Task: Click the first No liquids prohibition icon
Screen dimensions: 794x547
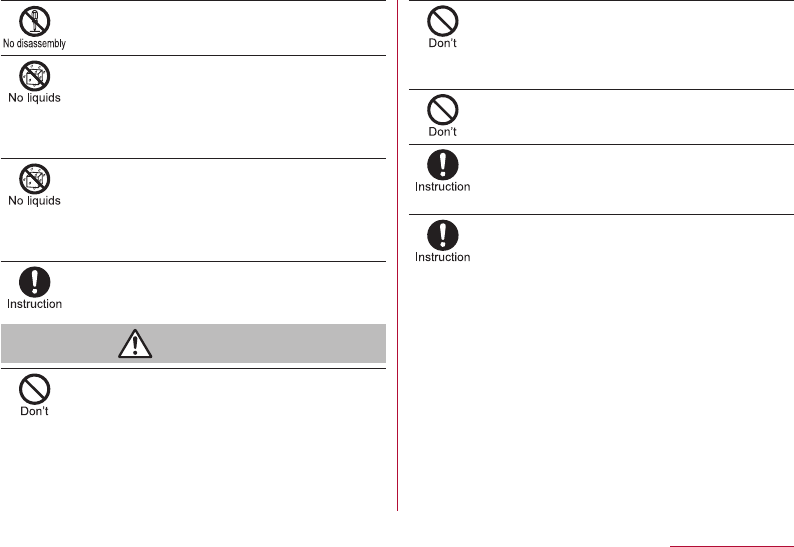Action: pos(34,76)
